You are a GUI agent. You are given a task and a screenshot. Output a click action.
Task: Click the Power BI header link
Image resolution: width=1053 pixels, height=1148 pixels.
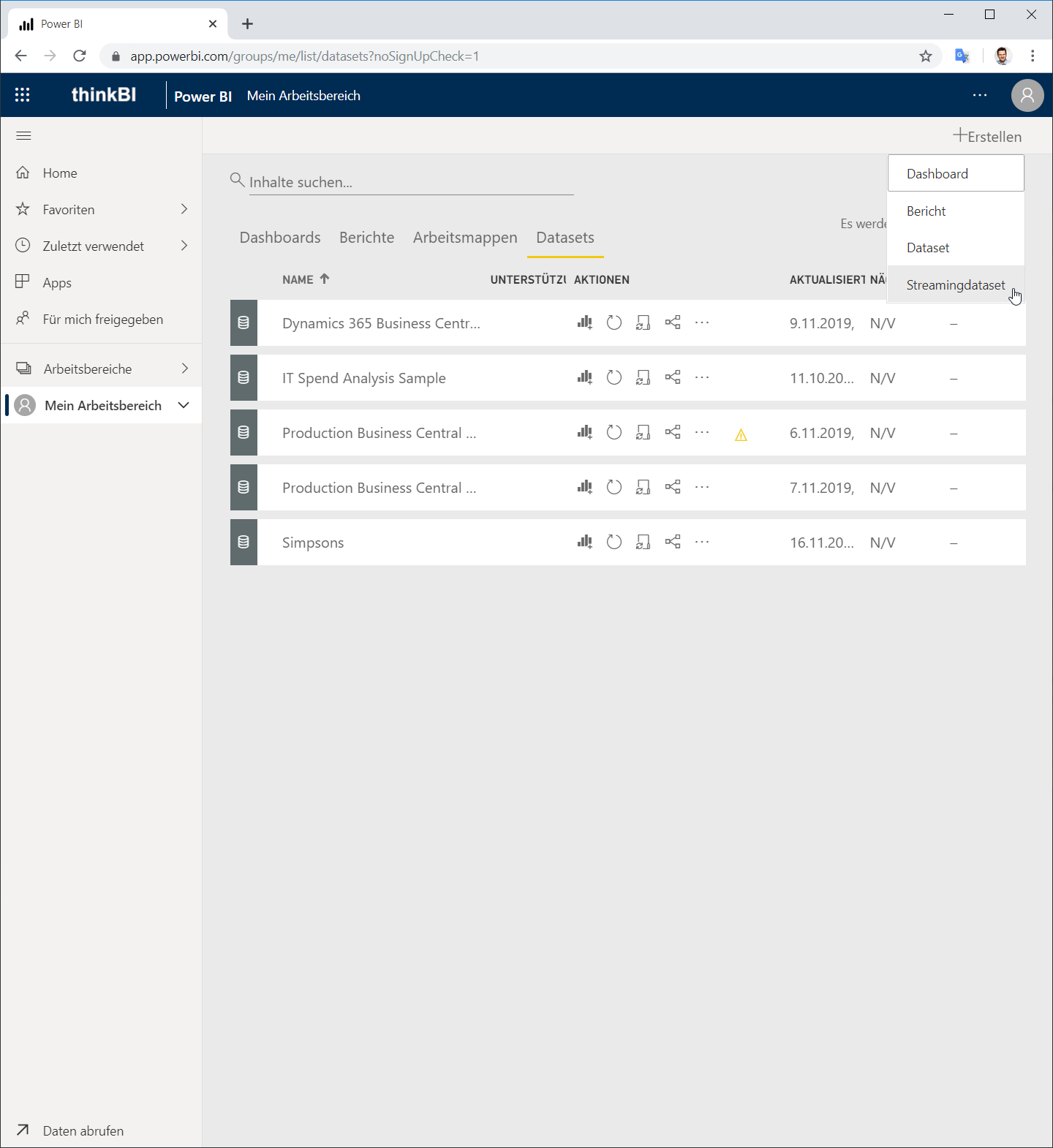(x=203, y=96)
